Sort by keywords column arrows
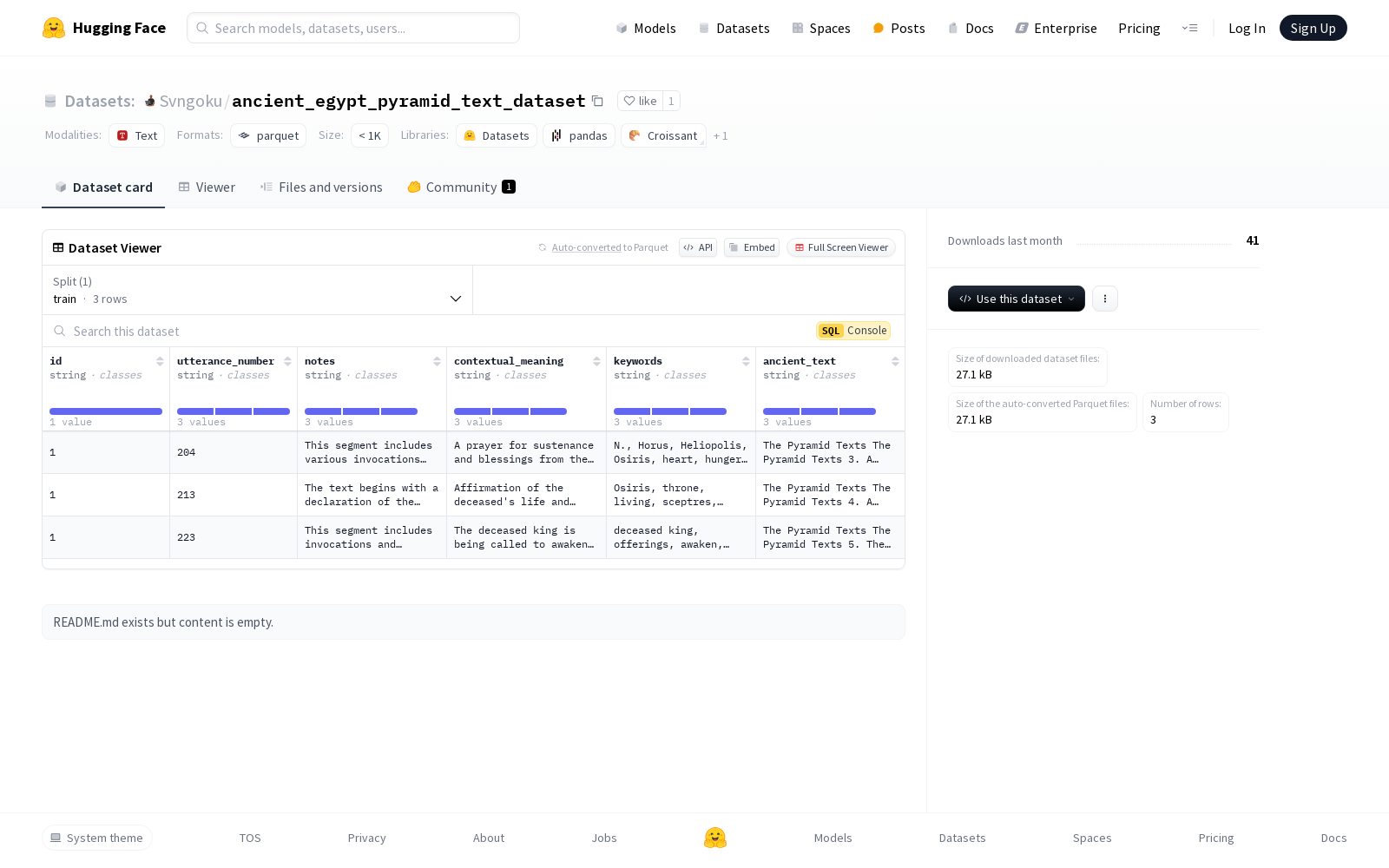The image size is (1389, 868). coord(746,361)
